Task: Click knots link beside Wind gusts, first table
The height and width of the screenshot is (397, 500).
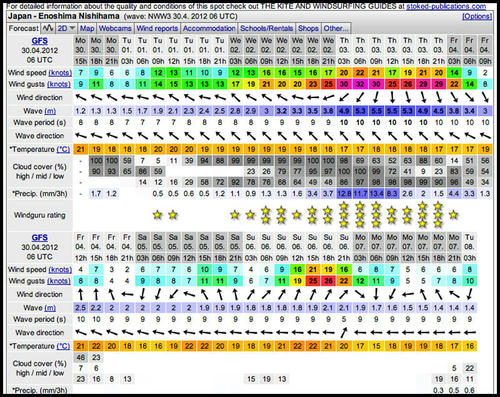Action: point(59,84)
